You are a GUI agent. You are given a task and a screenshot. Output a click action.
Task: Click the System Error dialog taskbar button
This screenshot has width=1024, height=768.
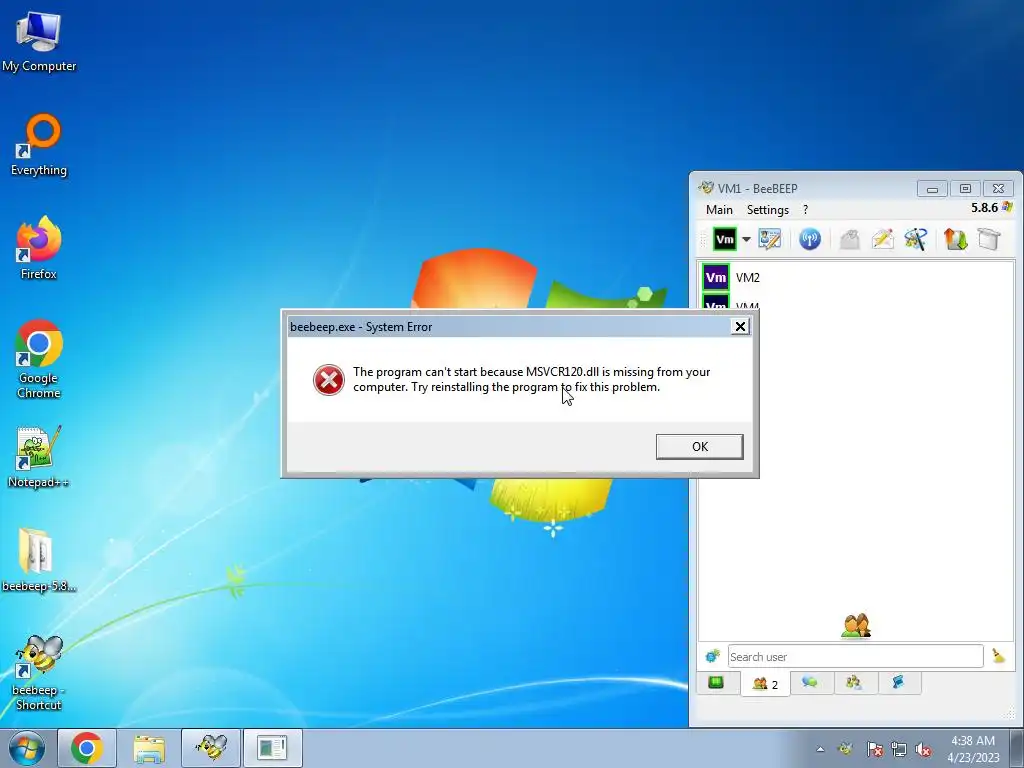click(x=272, y=748)
